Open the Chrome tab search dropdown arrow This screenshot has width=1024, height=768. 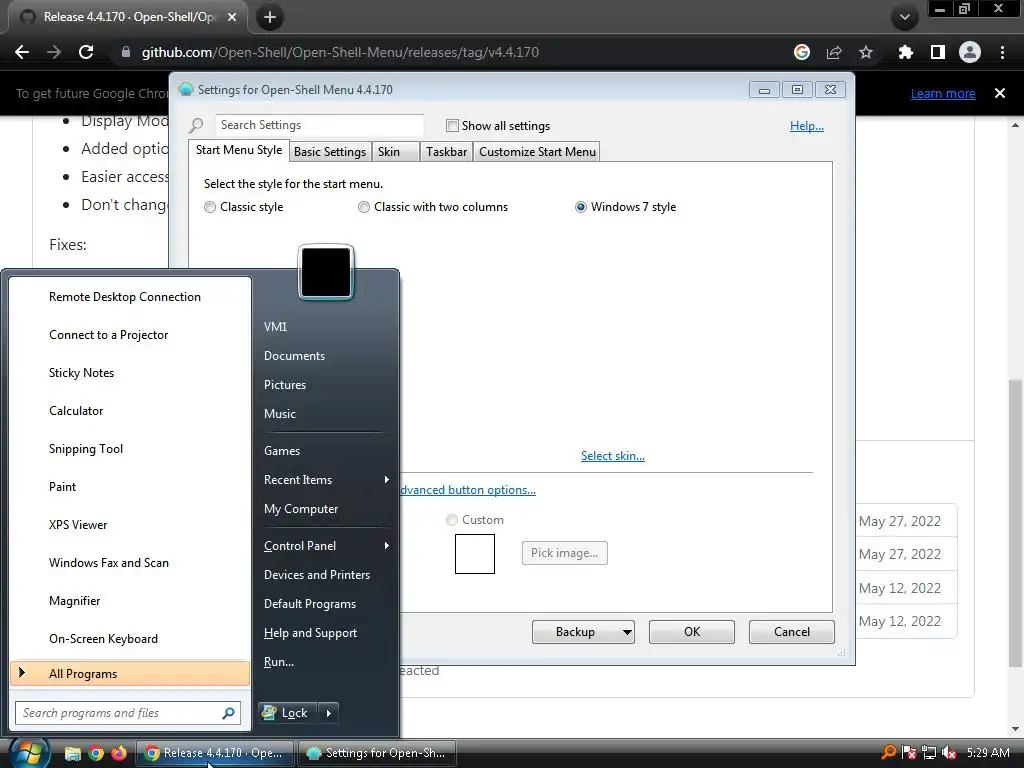[x=904, y=17]
